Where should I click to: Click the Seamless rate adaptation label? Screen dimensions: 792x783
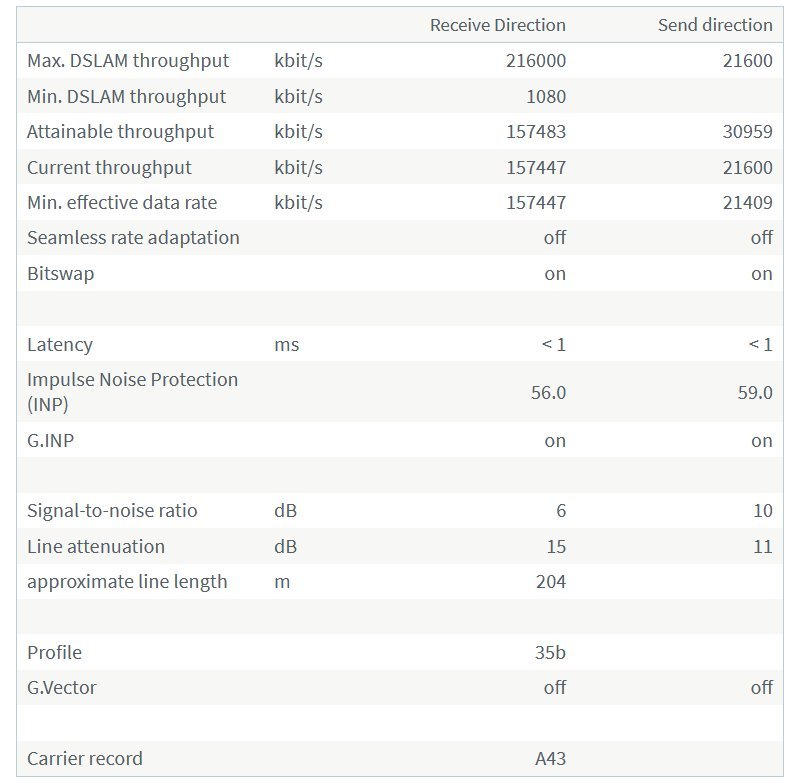click(x=133, y=238)
